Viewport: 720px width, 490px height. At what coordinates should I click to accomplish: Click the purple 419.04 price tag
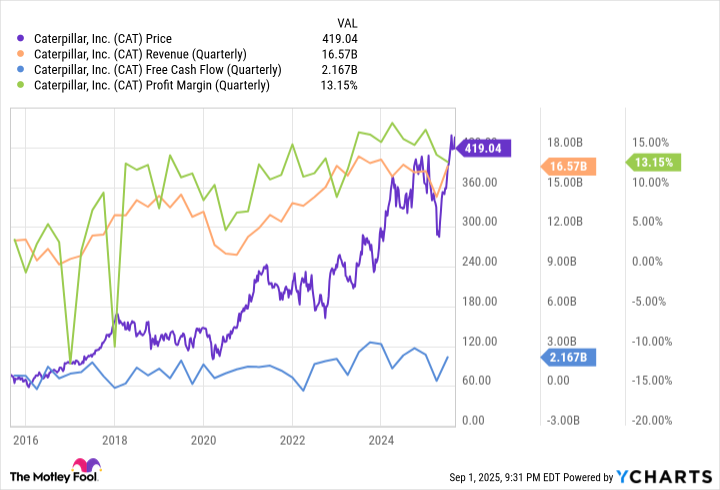coord(484,148)
